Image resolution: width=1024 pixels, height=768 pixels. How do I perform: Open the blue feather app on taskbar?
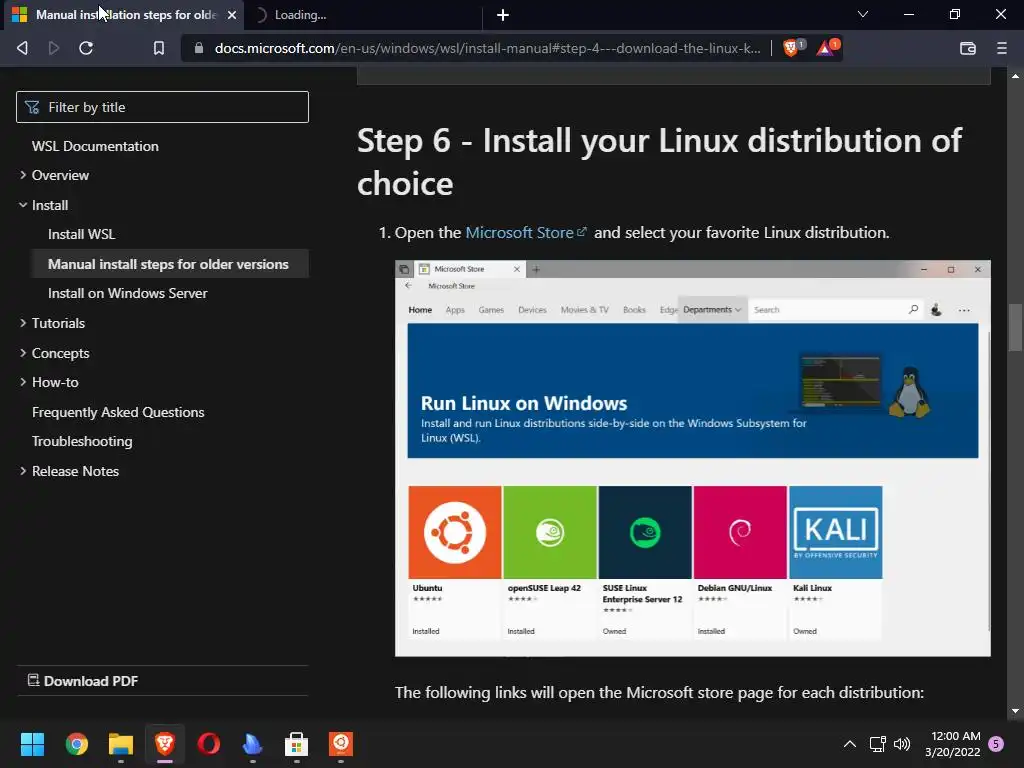click(x=253, y=744)
